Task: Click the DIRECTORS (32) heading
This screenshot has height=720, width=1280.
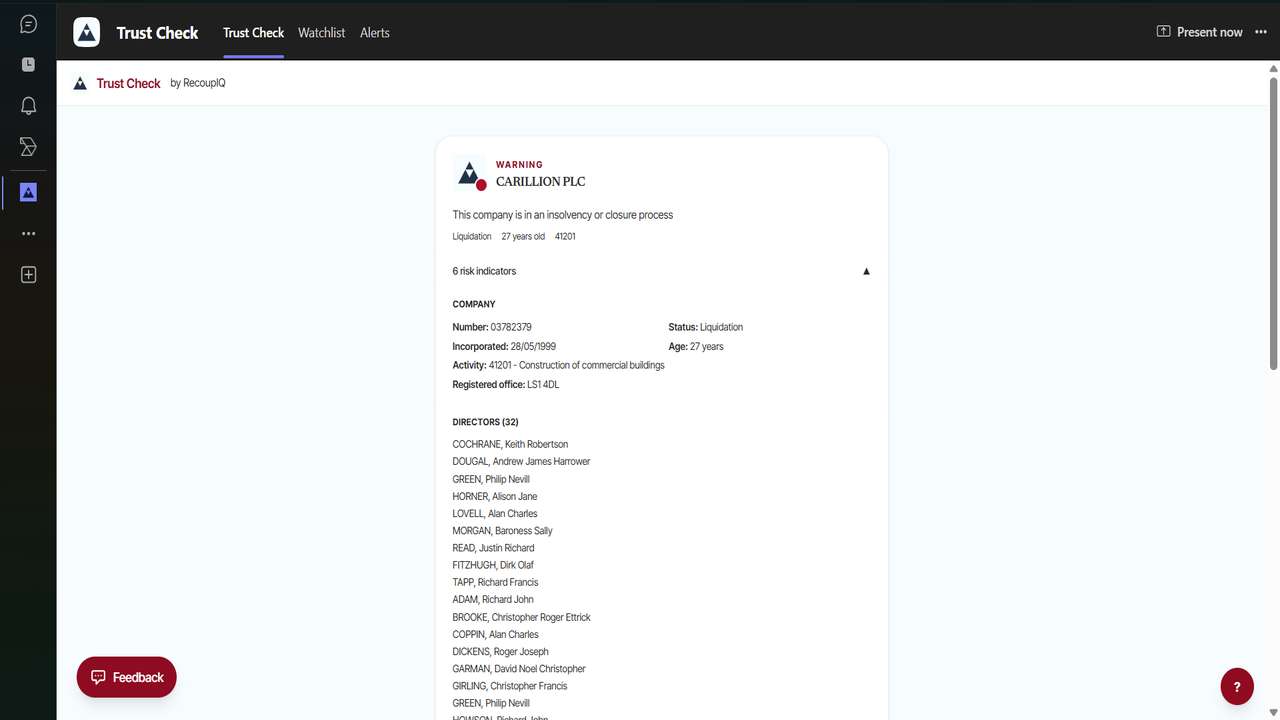Action: point(485,422)
